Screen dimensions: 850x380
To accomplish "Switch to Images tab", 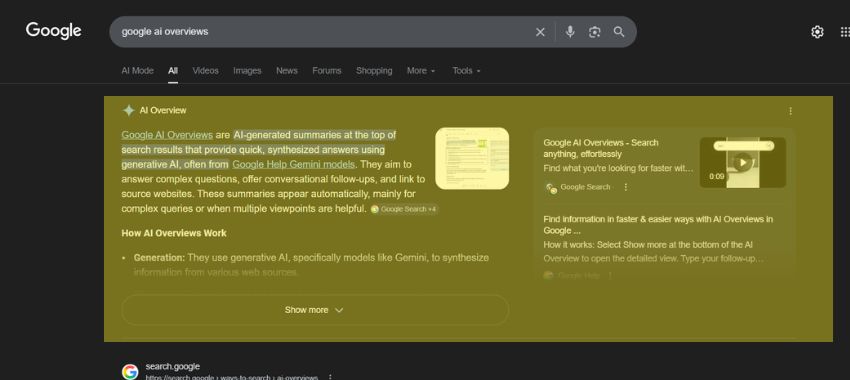I will pyautogui.click(x=247, y=70).
